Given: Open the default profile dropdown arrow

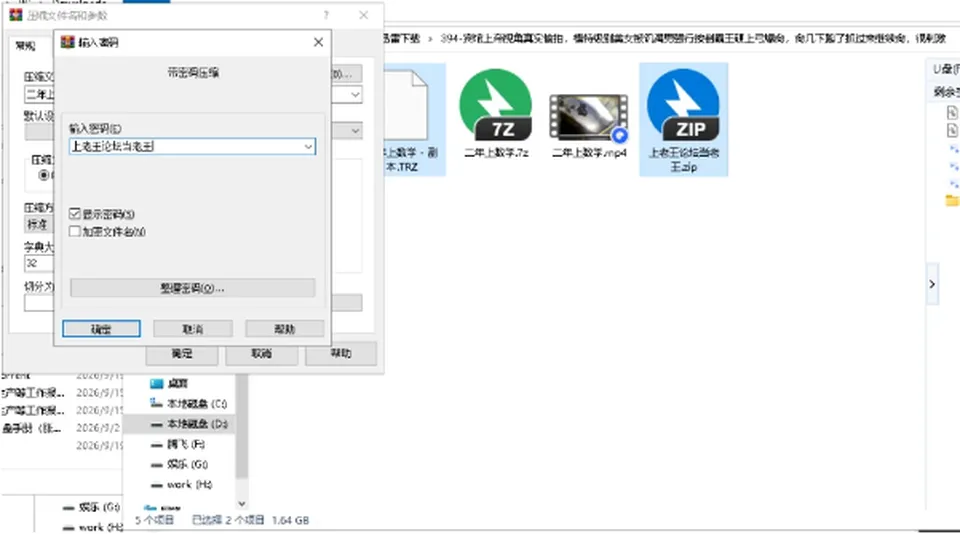Looking at the screenshot, I should (x=355, y=131).
